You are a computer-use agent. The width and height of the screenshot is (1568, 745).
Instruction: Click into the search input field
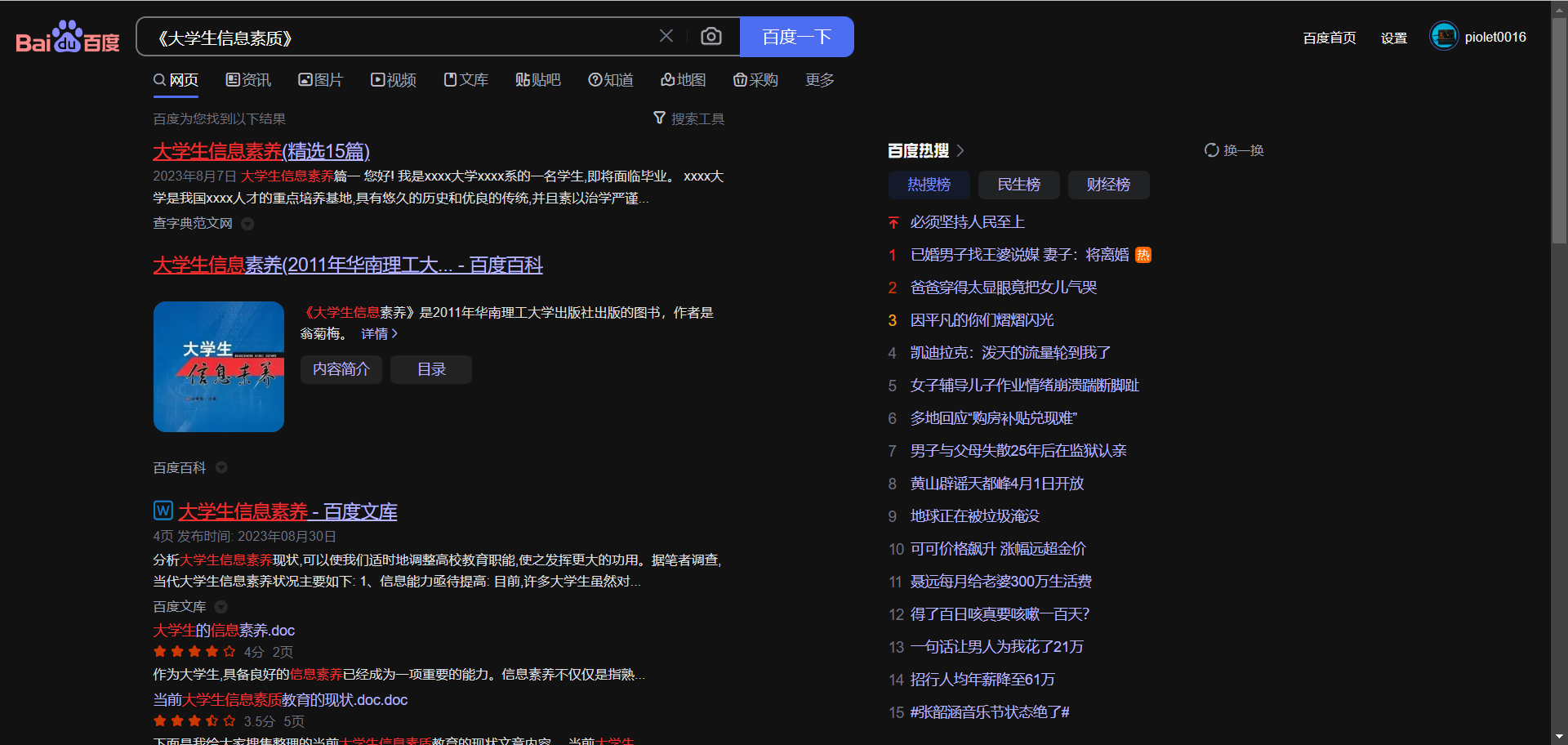(400, 38)
